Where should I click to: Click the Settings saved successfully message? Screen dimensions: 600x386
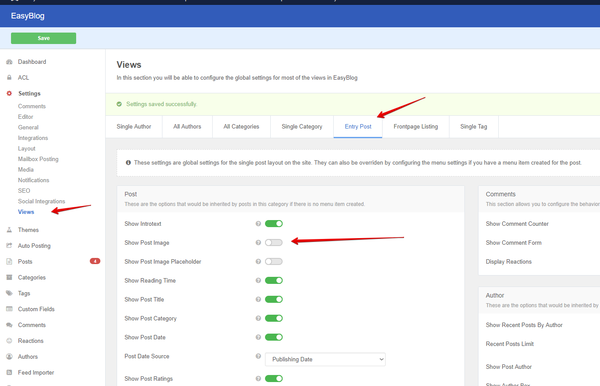(x=161, y=104)
